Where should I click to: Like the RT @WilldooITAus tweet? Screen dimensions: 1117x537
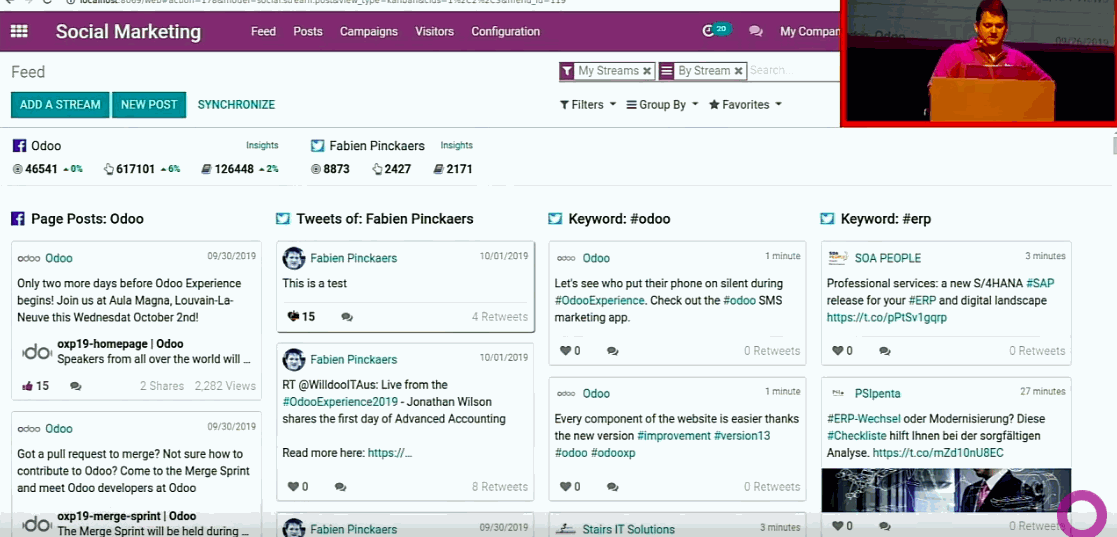(x=293, y=486)
